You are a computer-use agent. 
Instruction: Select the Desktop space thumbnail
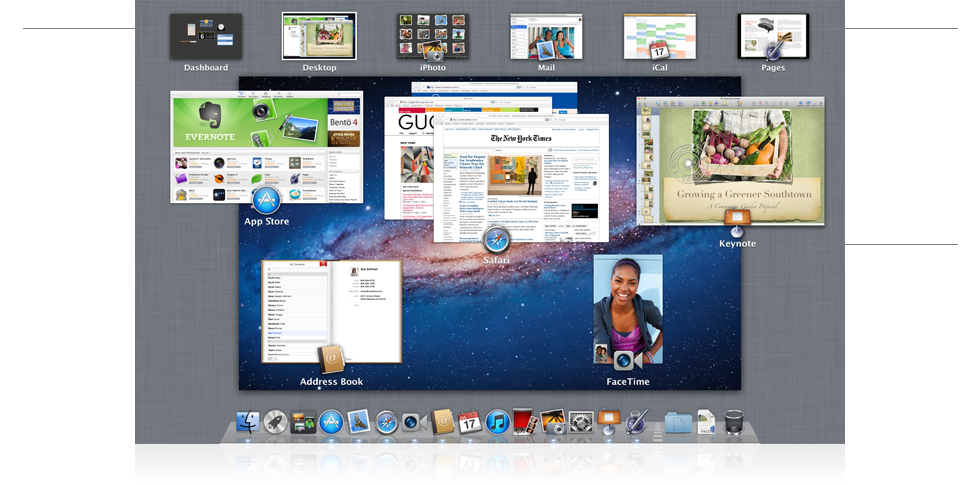coord(319,36)
